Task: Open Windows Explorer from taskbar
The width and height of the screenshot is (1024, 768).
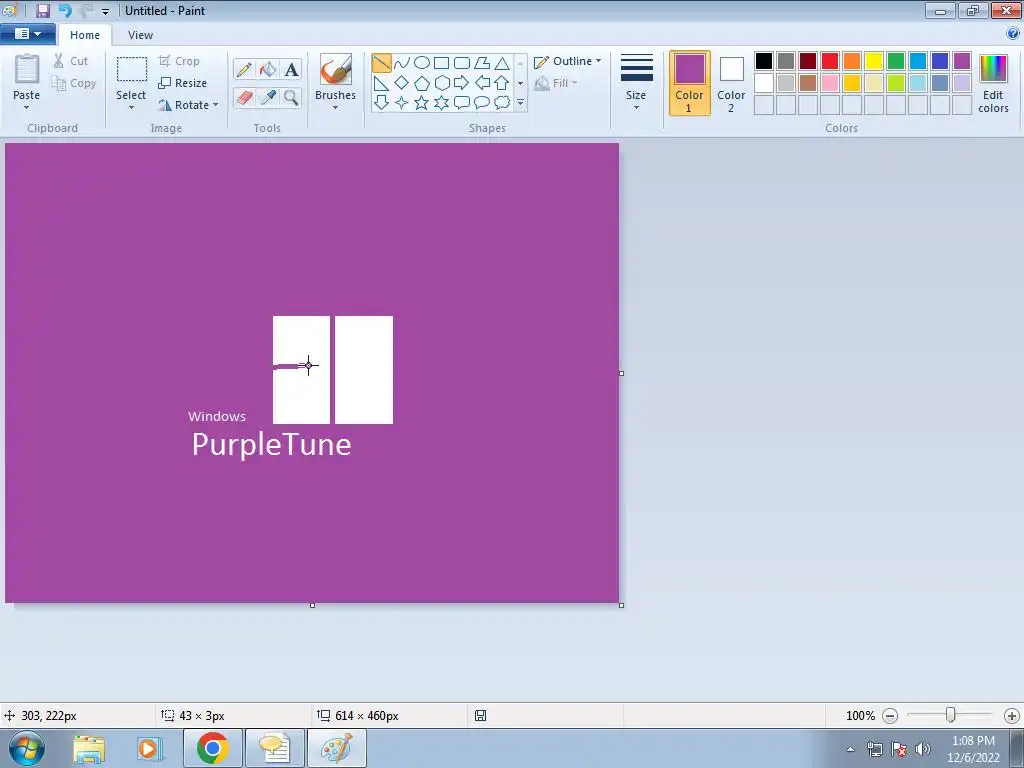Action: click(89, 749)
